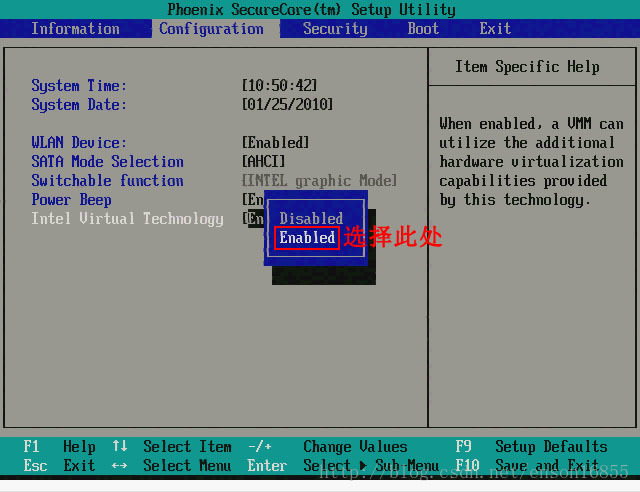This screenshot has width=640, height=492.
Task: Click the Enter Select Sub-Menu hint
Action: coord(343,465)
